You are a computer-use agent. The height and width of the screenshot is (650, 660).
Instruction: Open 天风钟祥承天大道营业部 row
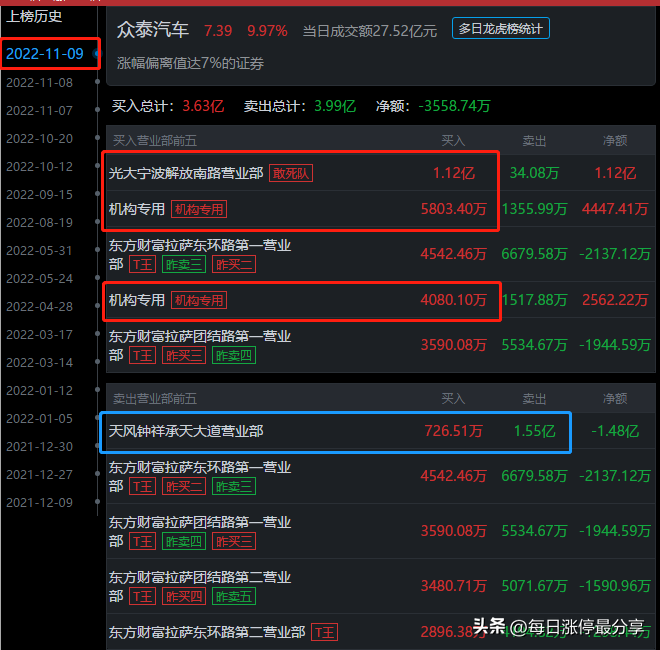[381, 431]
